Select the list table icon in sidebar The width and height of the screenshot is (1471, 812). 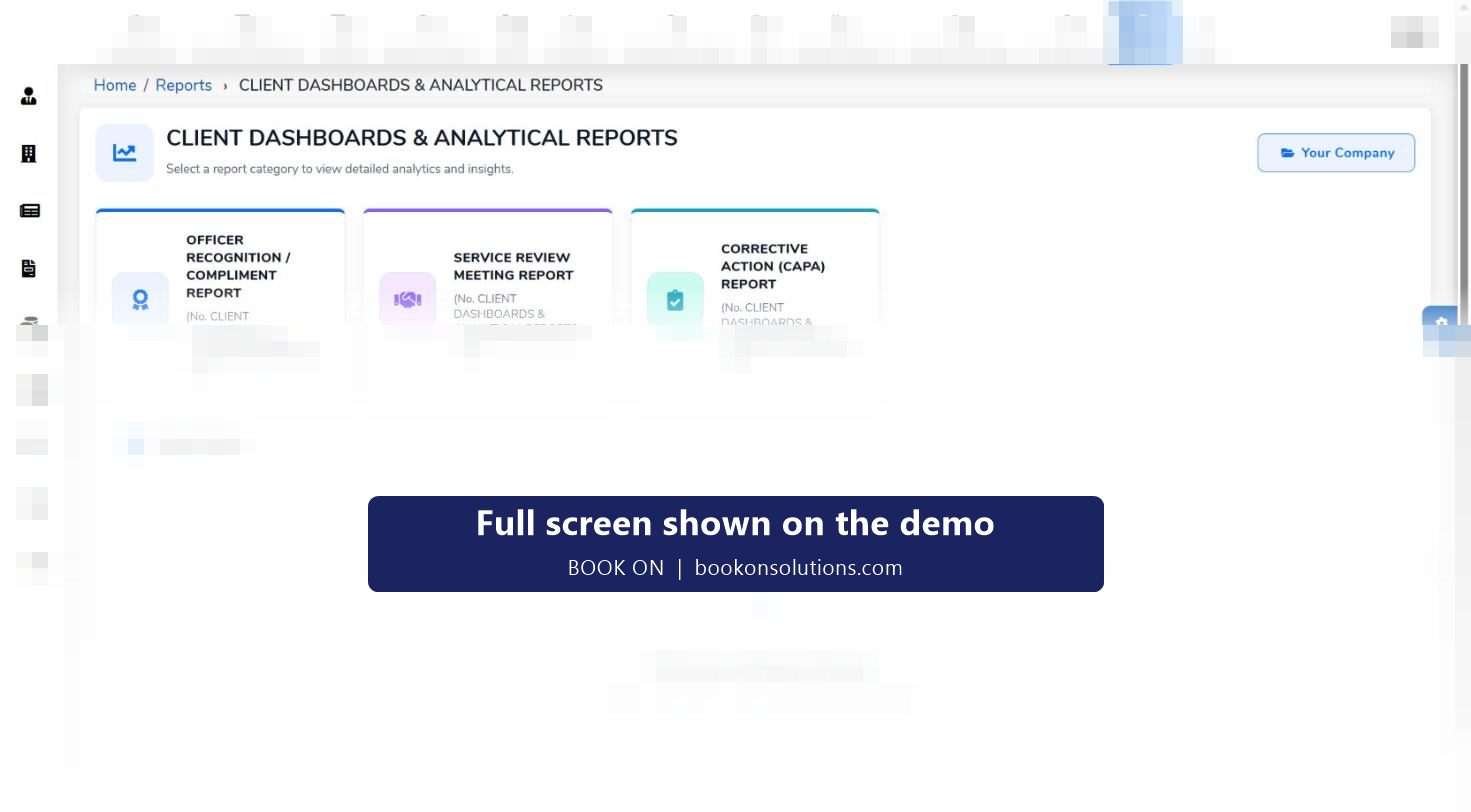tap(30, 211)
